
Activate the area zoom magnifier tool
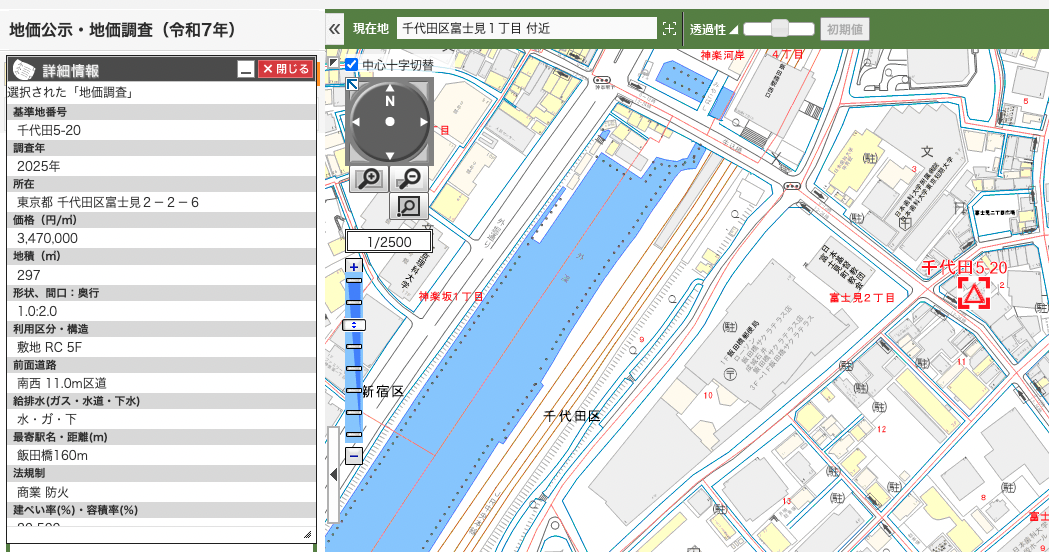click(408, 206)
